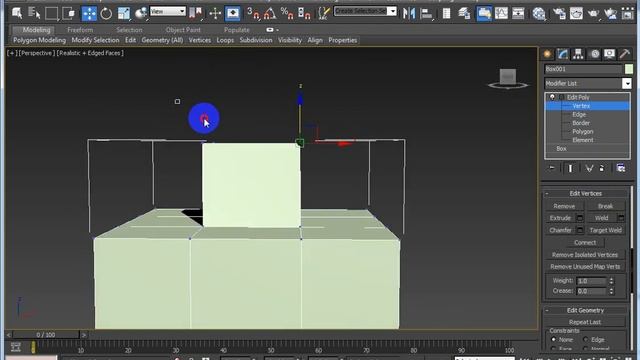Viewport: 640px width, 360px height.
Task: Click Make Unique icon below stack
Action: pos(589,168)
